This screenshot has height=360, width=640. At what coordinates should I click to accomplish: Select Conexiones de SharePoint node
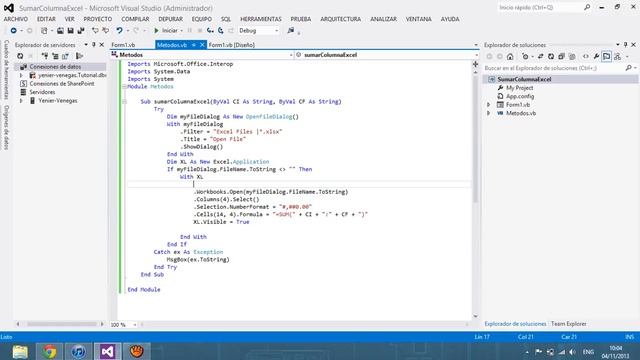[x=62, y=84]
